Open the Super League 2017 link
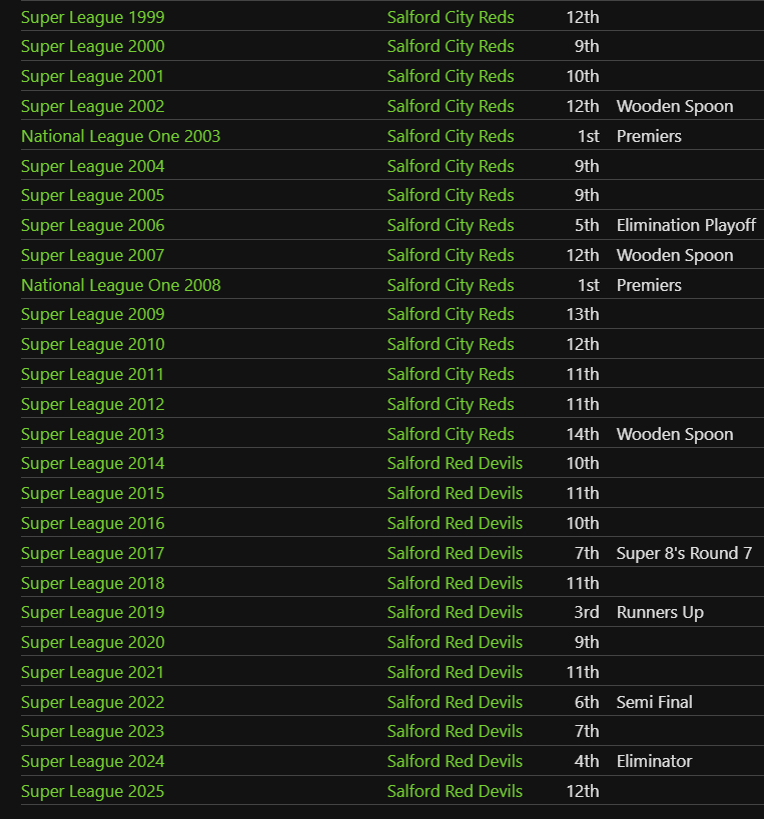 92,554
